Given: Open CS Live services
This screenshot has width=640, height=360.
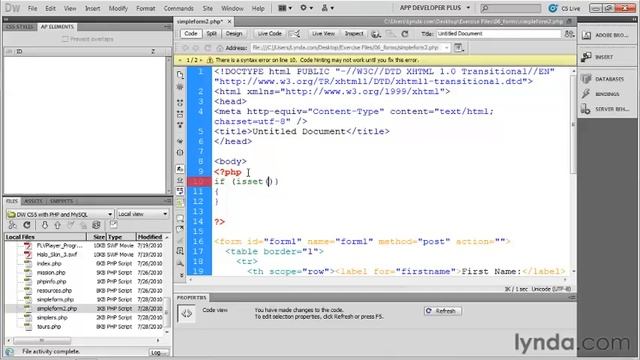Looking at the screenshot, I should click(564, 8).
